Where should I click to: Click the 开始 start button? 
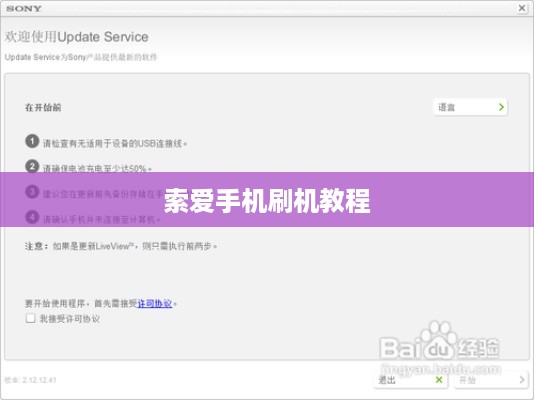[x=491, y=380]
